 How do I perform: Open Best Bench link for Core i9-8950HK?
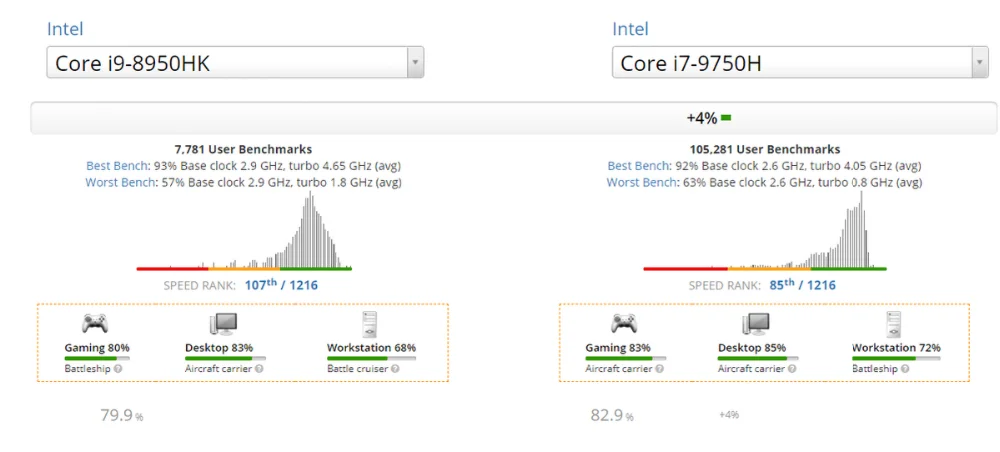[117, 165]
